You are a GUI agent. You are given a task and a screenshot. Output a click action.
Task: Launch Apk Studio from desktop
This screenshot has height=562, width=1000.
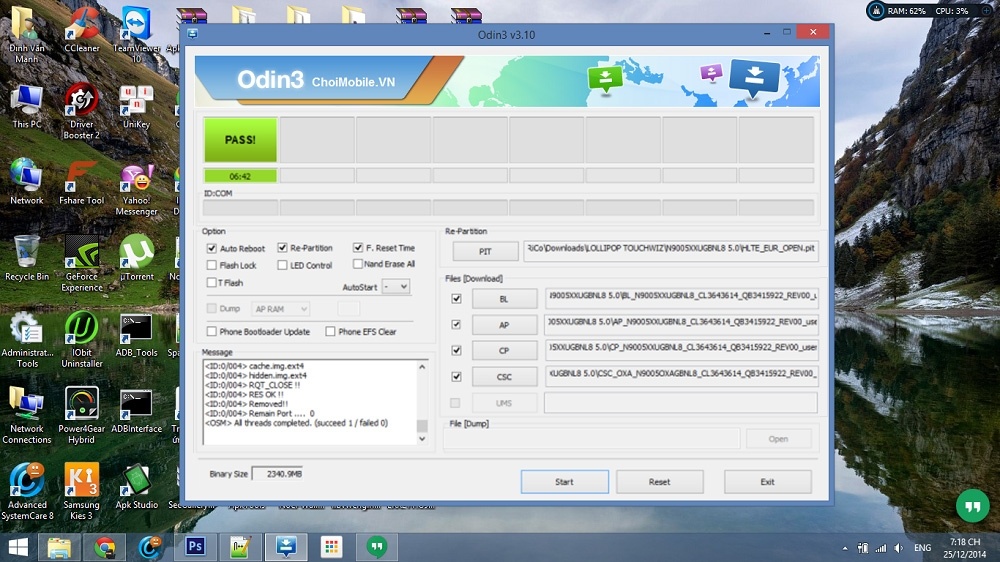click(136, 487)
